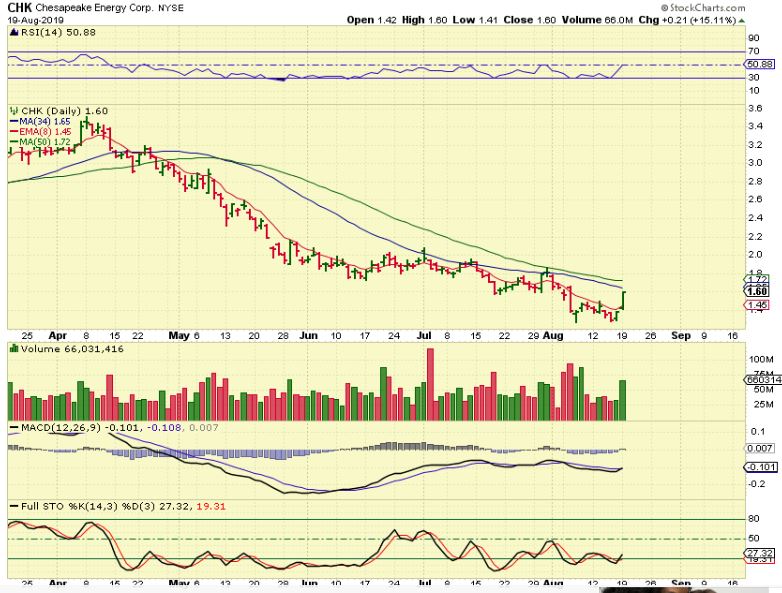Click the black Full STO legend line marker
The image size is (782, 593).
point(14,507)
